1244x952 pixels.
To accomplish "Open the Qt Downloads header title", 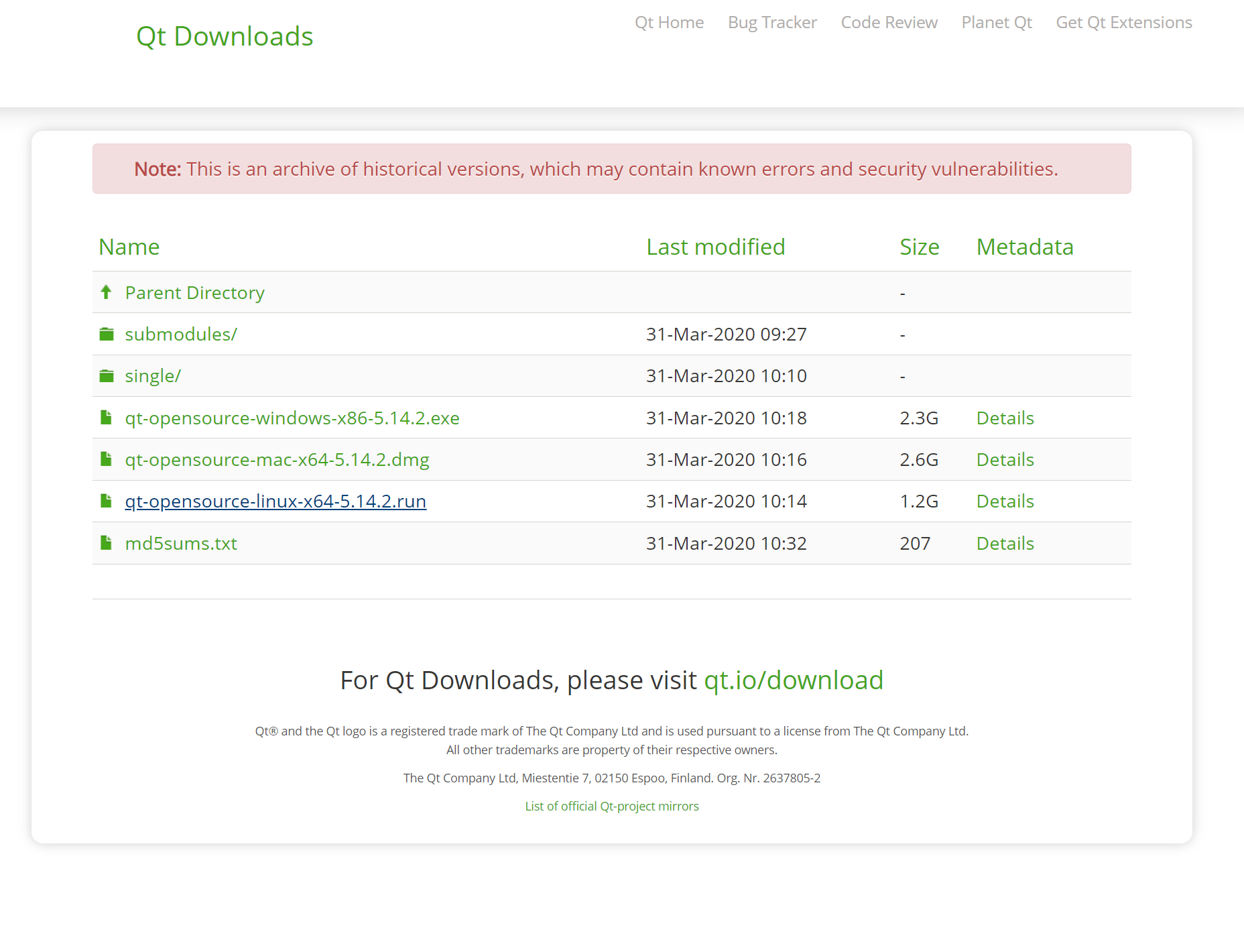I will [225, 36].
